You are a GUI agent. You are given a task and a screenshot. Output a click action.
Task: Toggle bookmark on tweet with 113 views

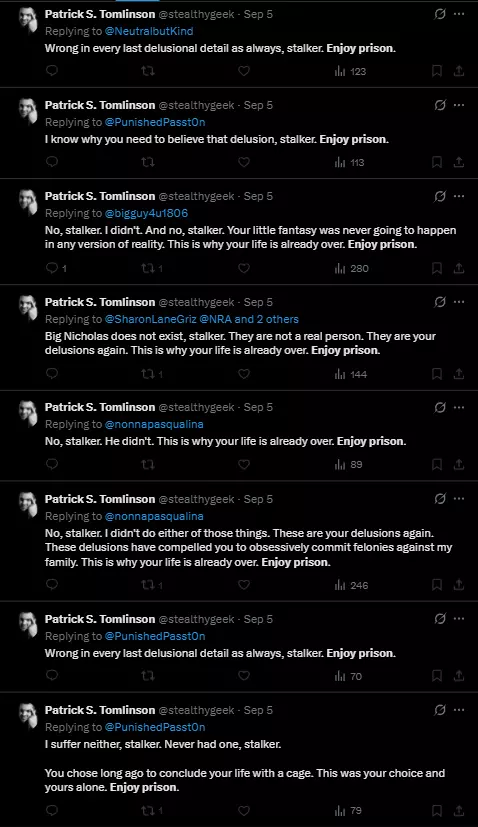(x=436, y=162)
